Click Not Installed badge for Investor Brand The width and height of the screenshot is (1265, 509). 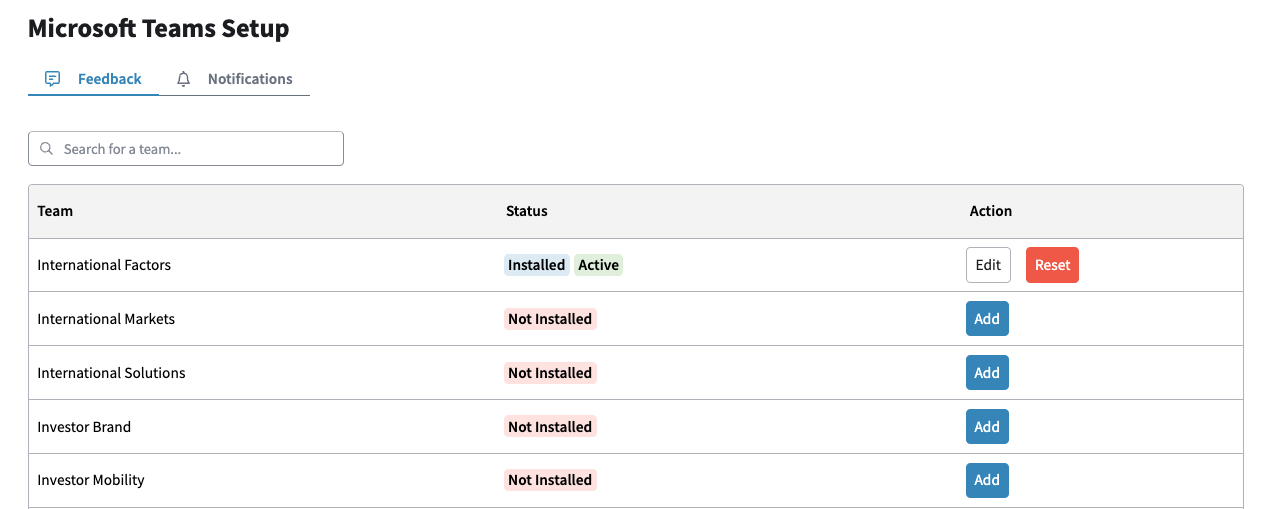[x=550, y=427]
